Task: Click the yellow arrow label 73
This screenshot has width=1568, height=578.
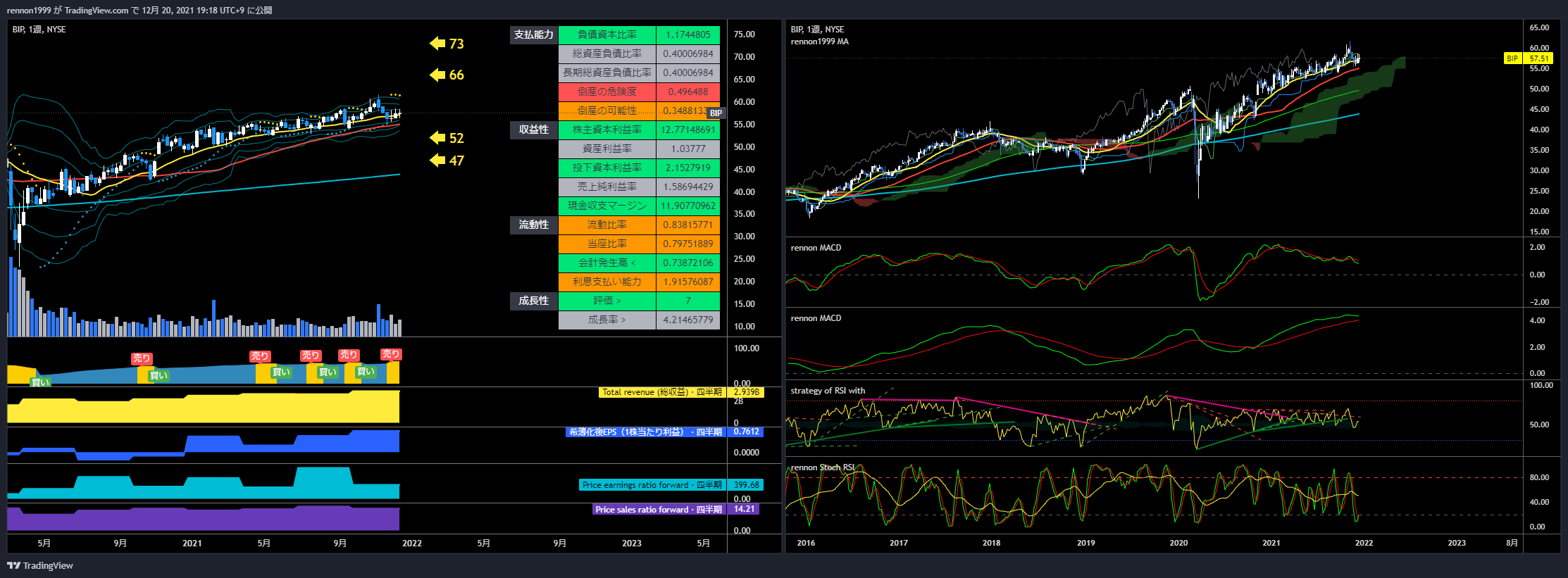Action: [447, 44]
